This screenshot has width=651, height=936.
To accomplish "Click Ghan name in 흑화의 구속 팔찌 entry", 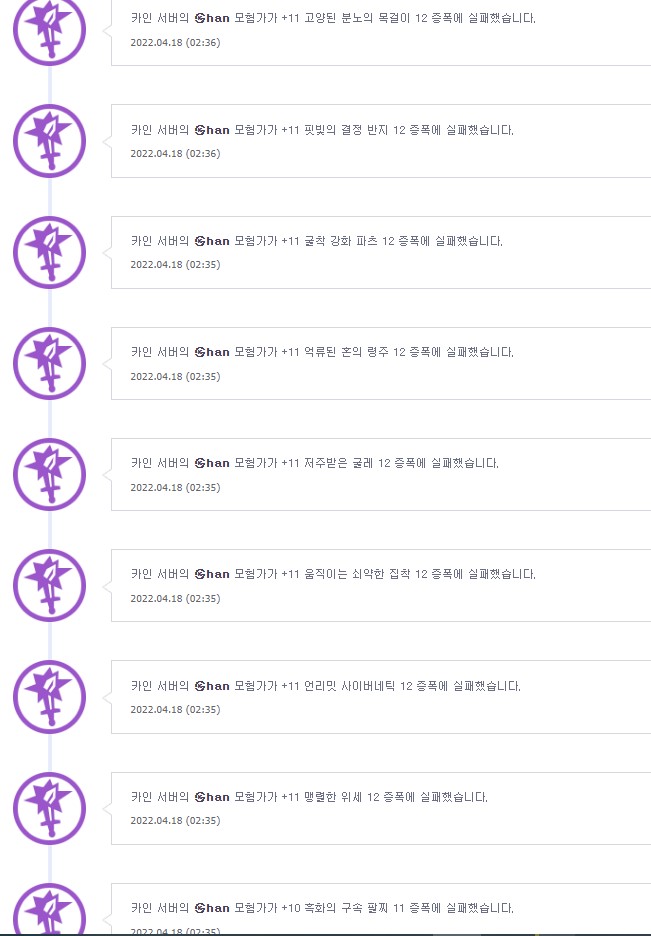I will [212, 908].
